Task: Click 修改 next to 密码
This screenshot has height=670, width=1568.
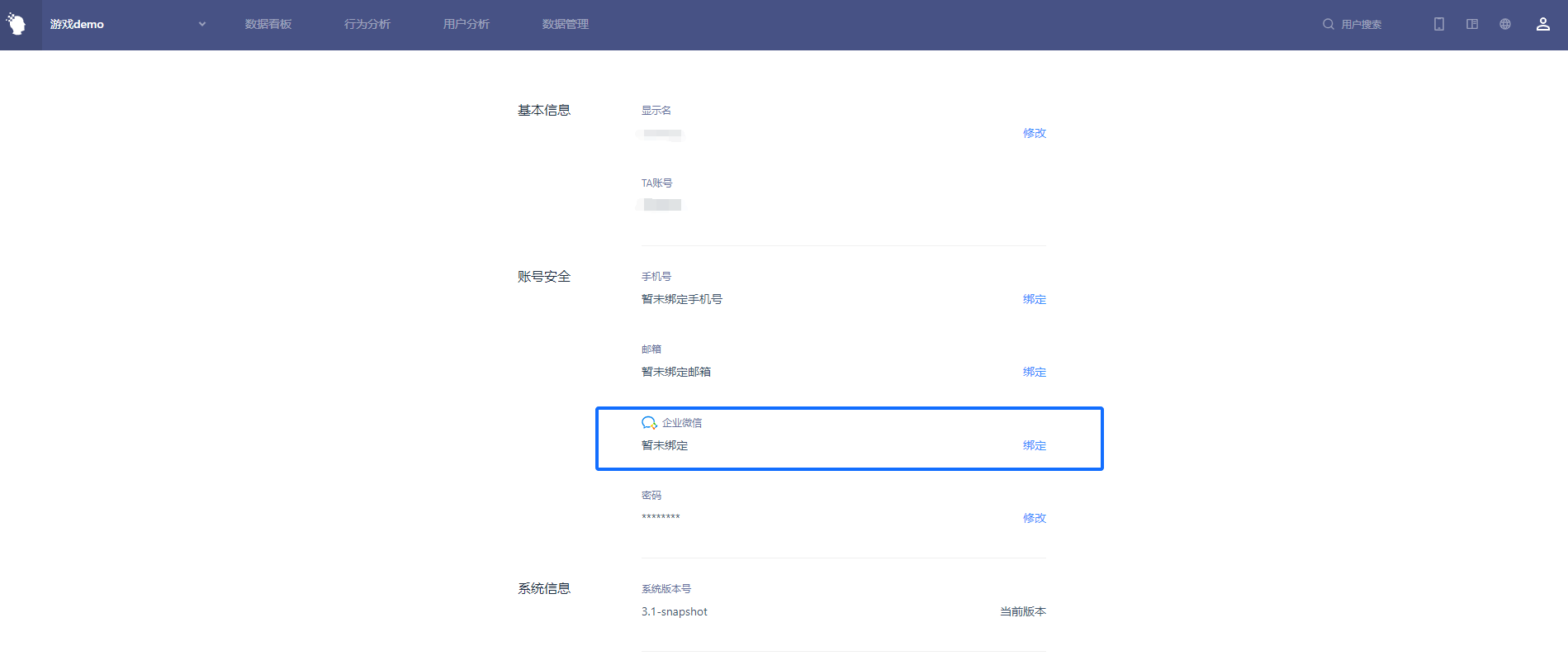Action: pos(1034,518)
